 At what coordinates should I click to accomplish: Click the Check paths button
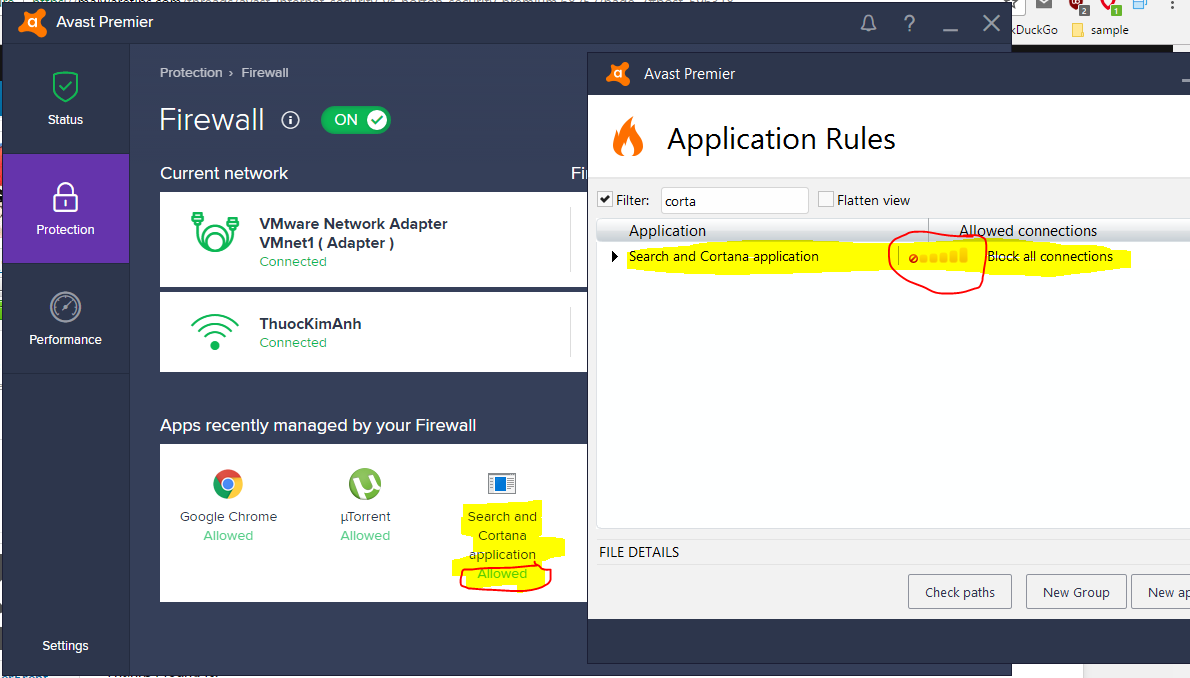pos(959,592)
